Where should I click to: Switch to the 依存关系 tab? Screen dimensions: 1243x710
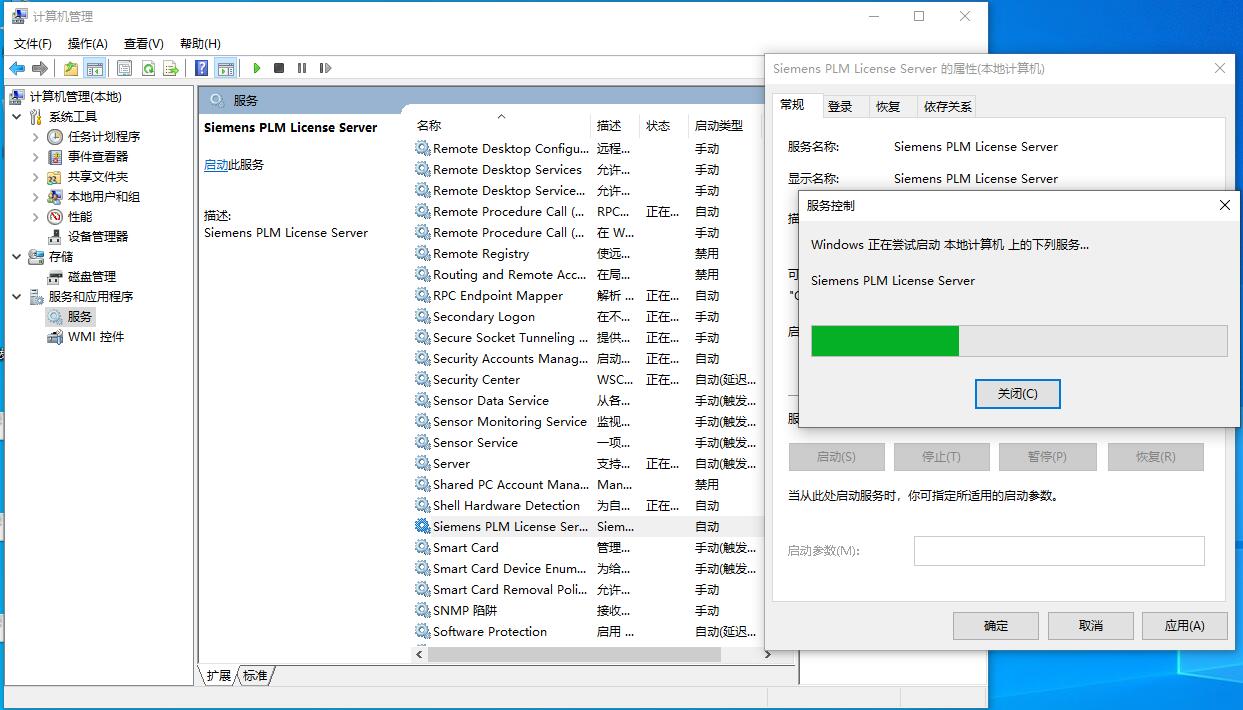[x=946, y=106]
